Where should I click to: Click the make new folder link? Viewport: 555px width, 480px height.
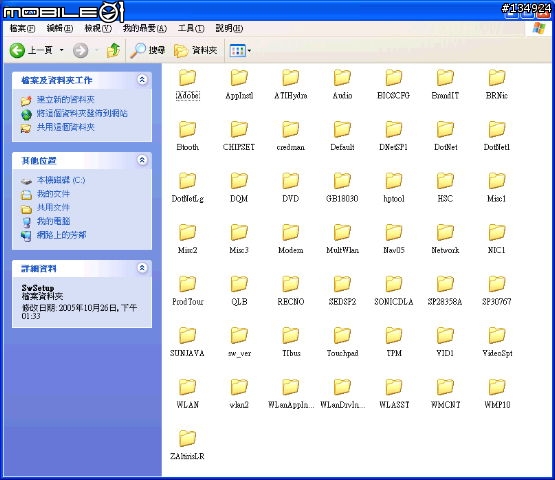point(65,99)
